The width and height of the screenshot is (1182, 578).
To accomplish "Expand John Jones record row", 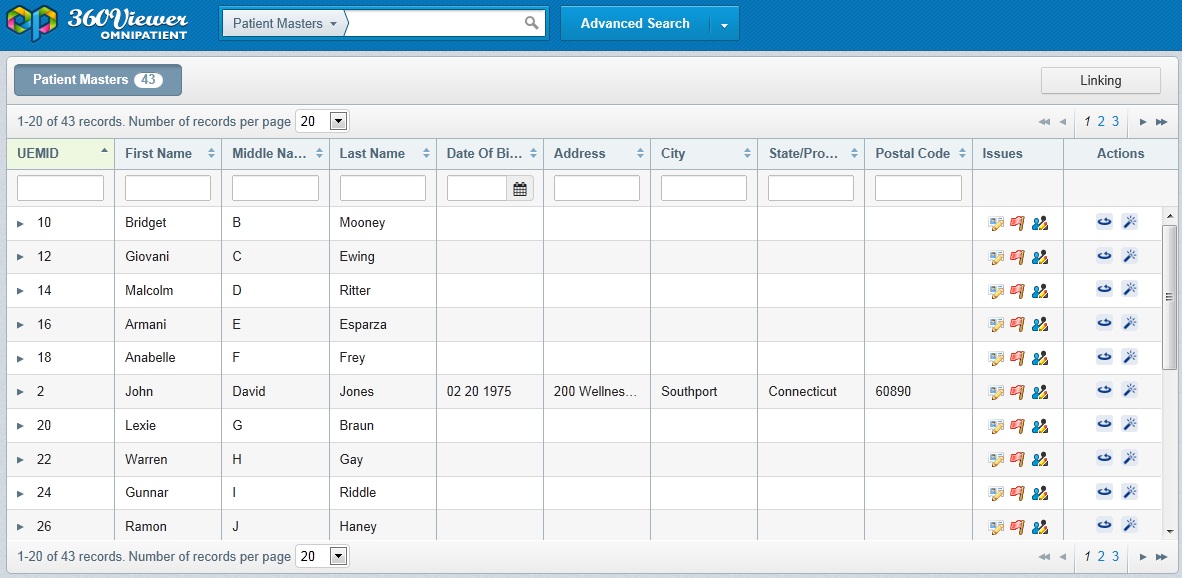I will pos(20,392).
